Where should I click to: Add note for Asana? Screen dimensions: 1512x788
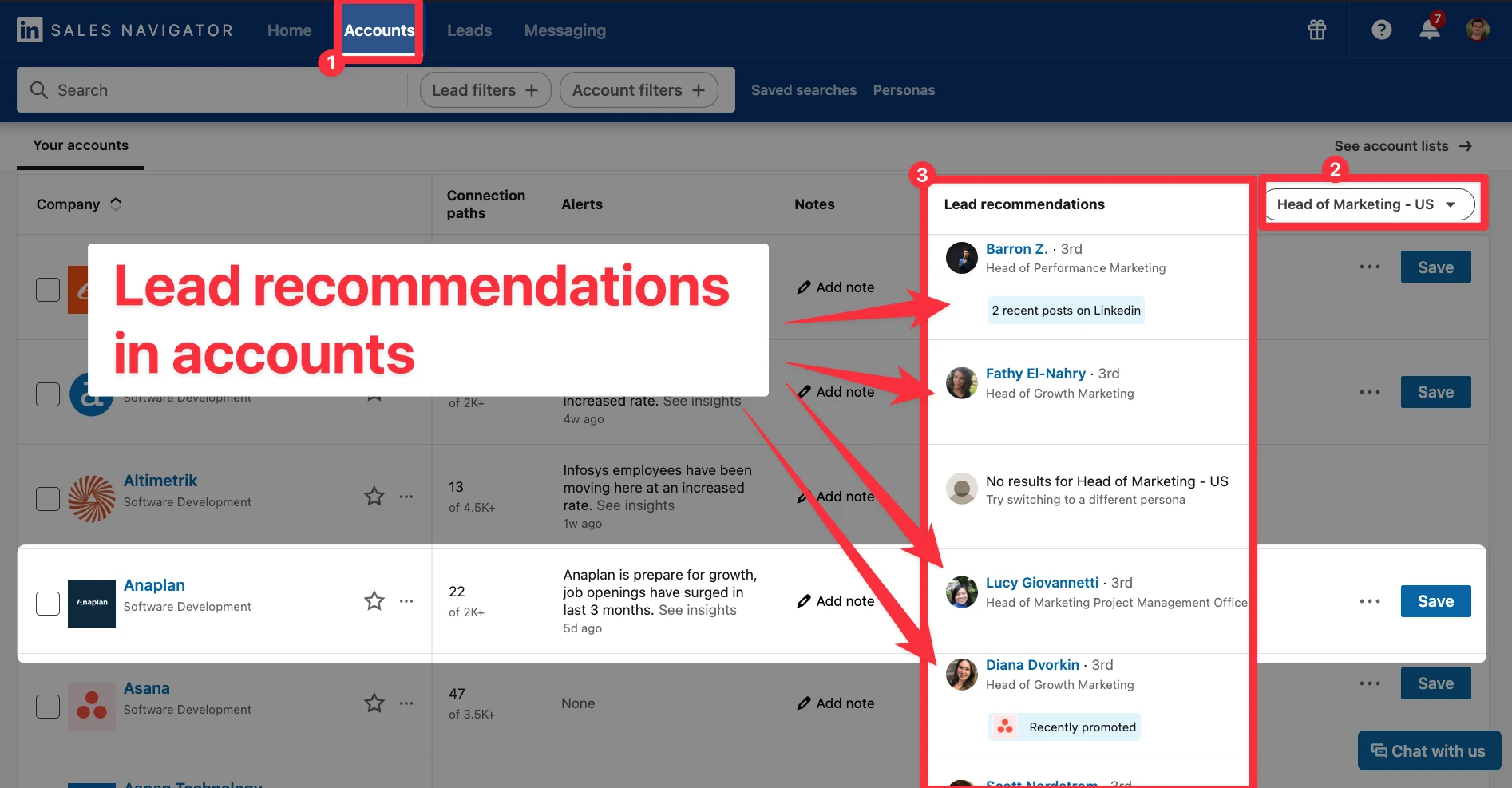click(x=836, y=703)
